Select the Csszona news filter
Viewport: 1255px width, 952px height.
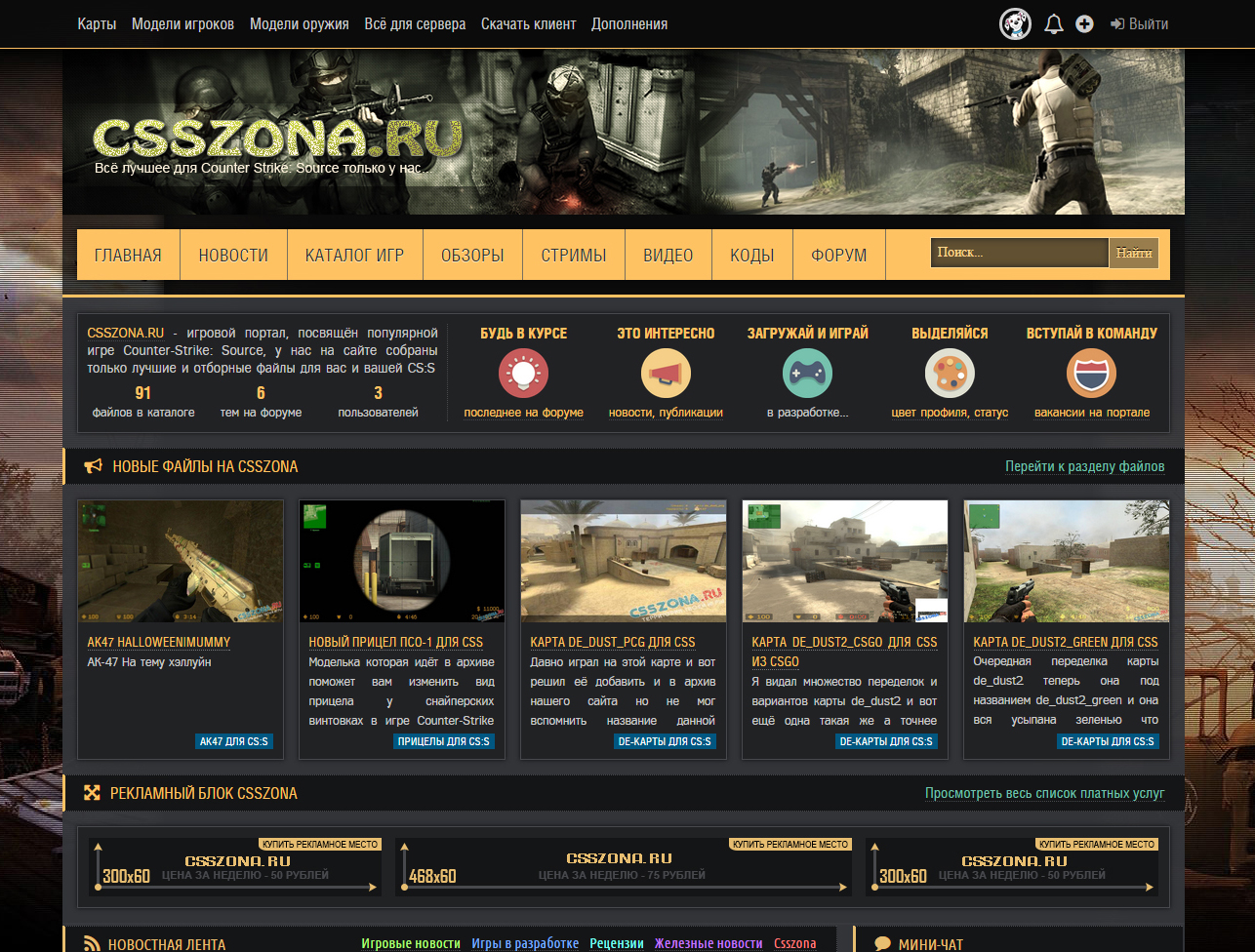click(795, 943)
